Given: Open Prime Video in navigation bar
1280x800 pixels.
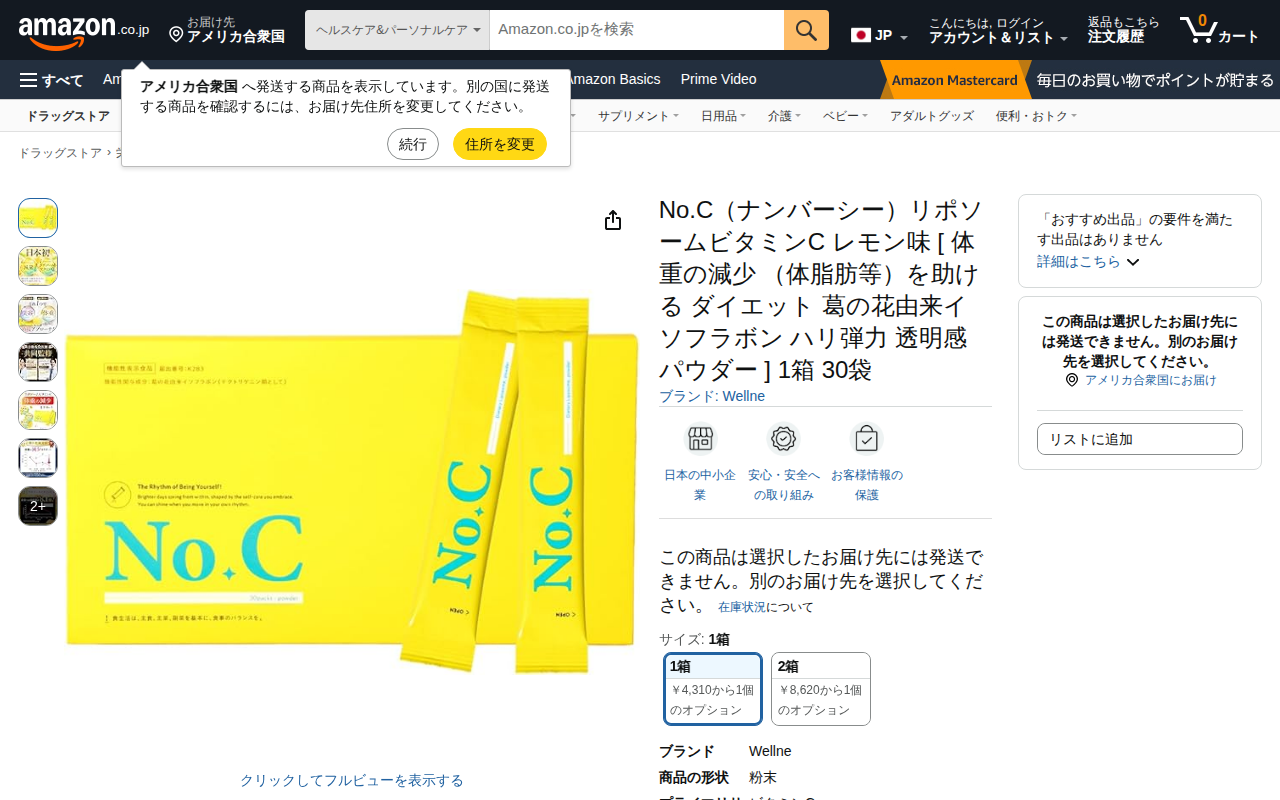Looking at the screenshot, I should [x=718, y=79].
